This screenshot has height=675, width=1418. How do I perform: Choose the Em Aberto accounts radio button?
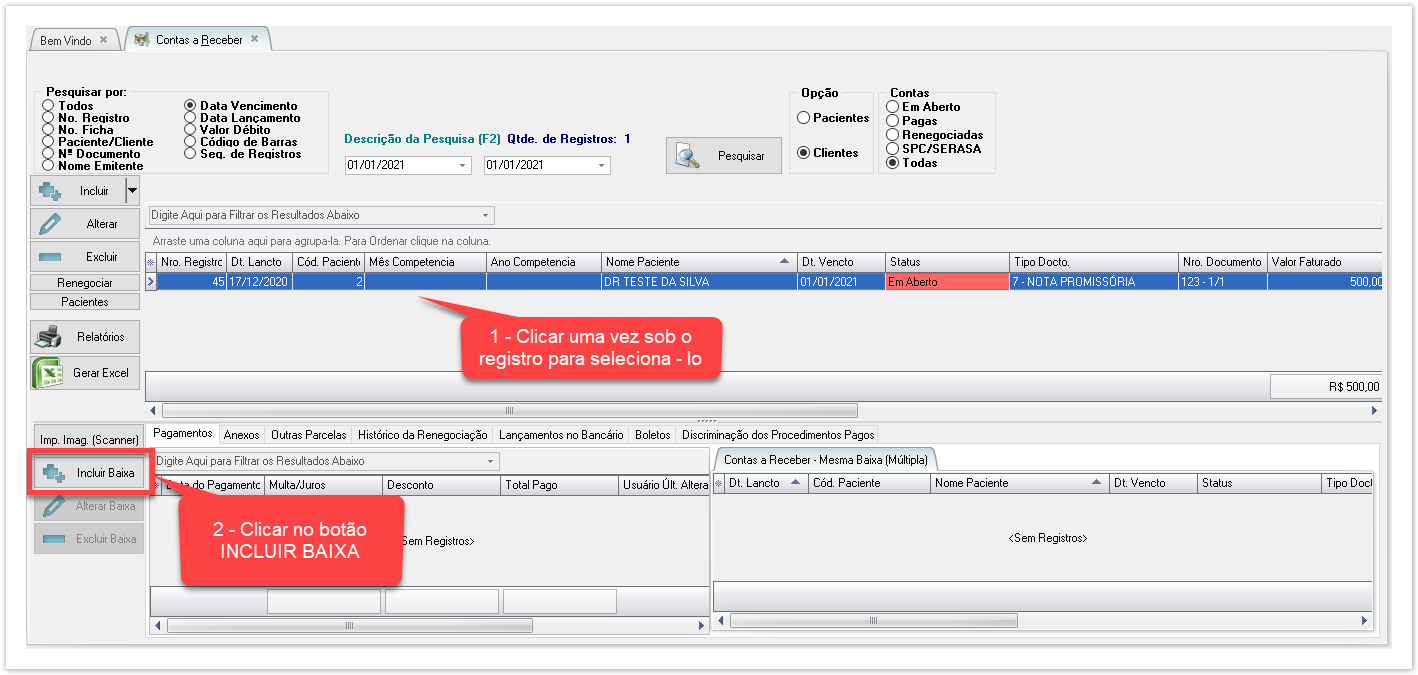892,107
